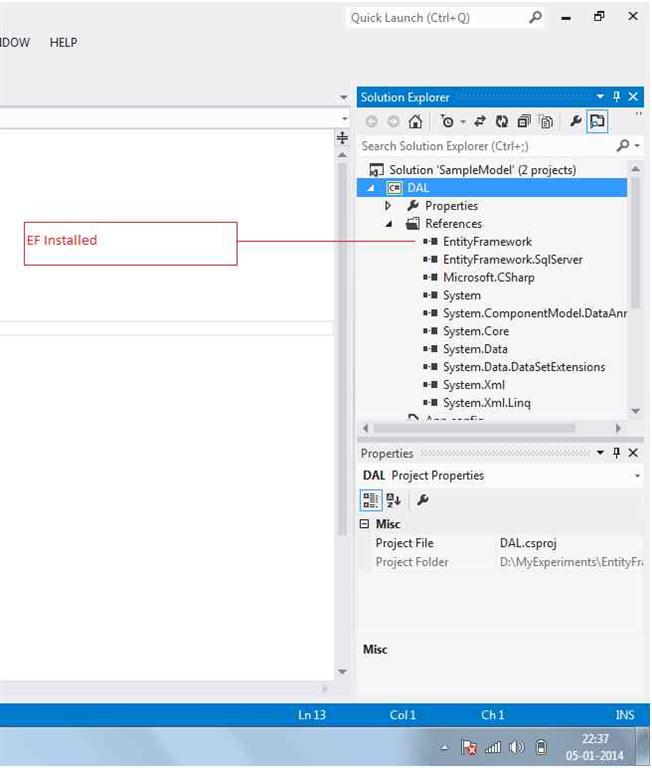Switch to Categorized properties view
652x768 pixels.
[x=371, y=500]
